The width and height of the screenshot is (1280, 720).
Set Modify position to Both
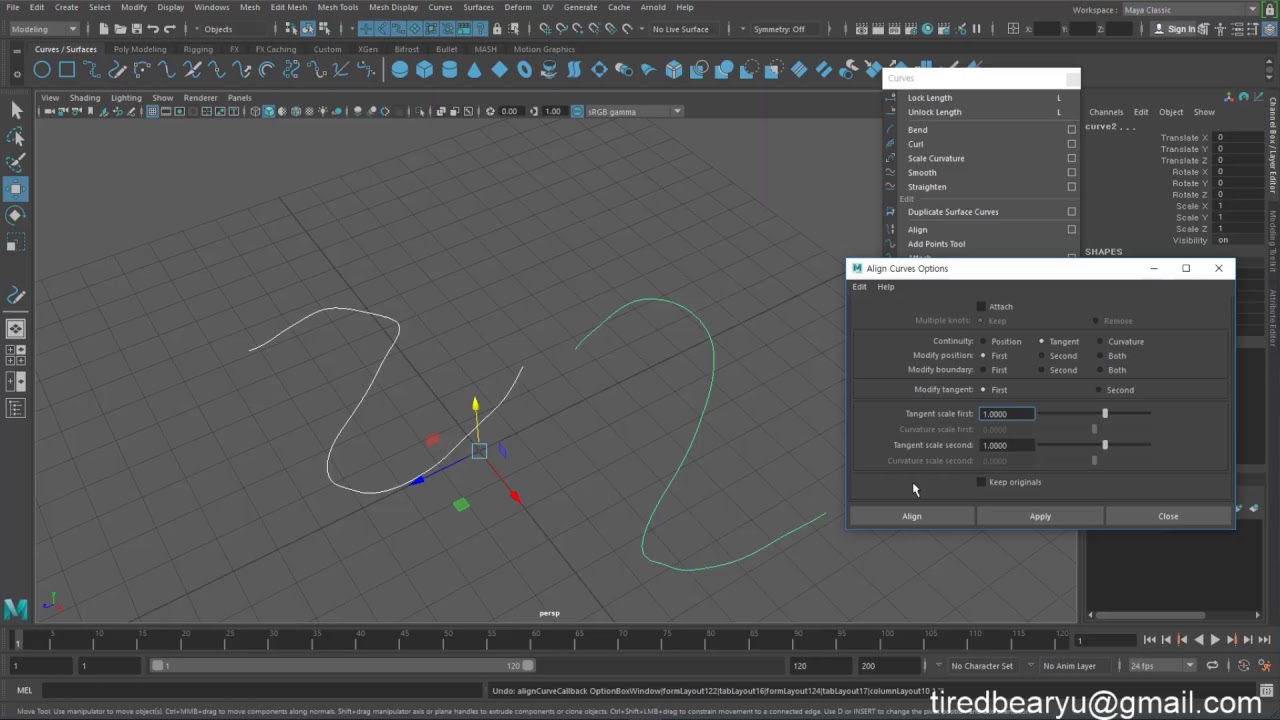tap(1100, 356)
